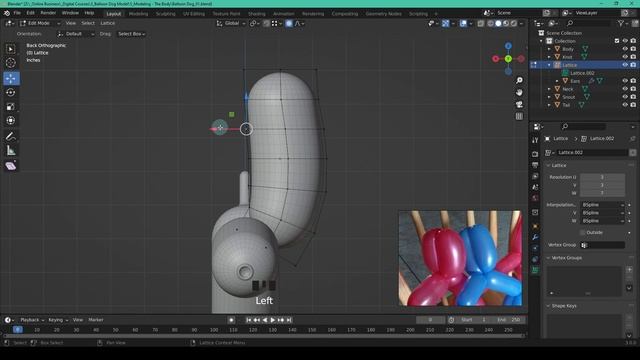Viewport: 640px width, 360px height.
Task: Open the Render menu
Action: pos(48,13)
